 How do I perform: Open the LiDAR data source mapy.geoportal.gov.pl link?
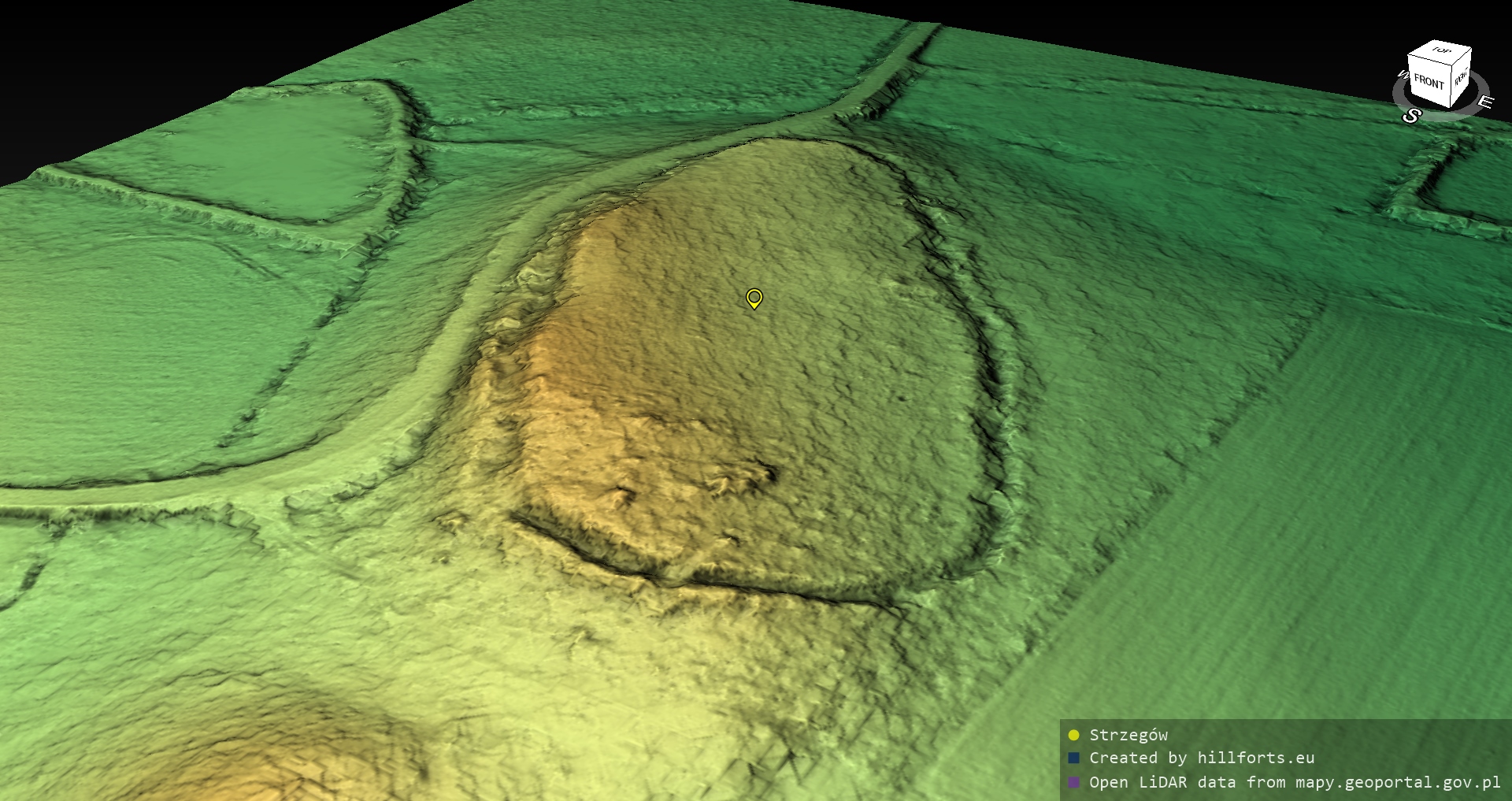[x=1294, y=782]
